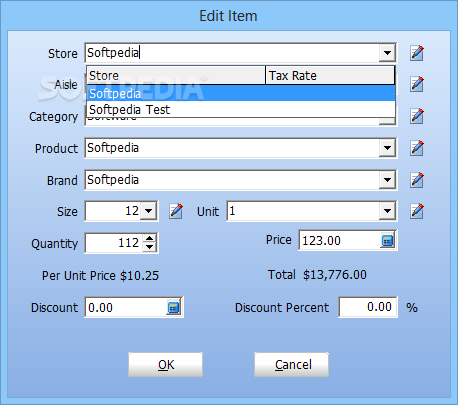458x405 pixels.
Task: Click the edit pencil icon beside Size
Action: [x=176, y=211]
